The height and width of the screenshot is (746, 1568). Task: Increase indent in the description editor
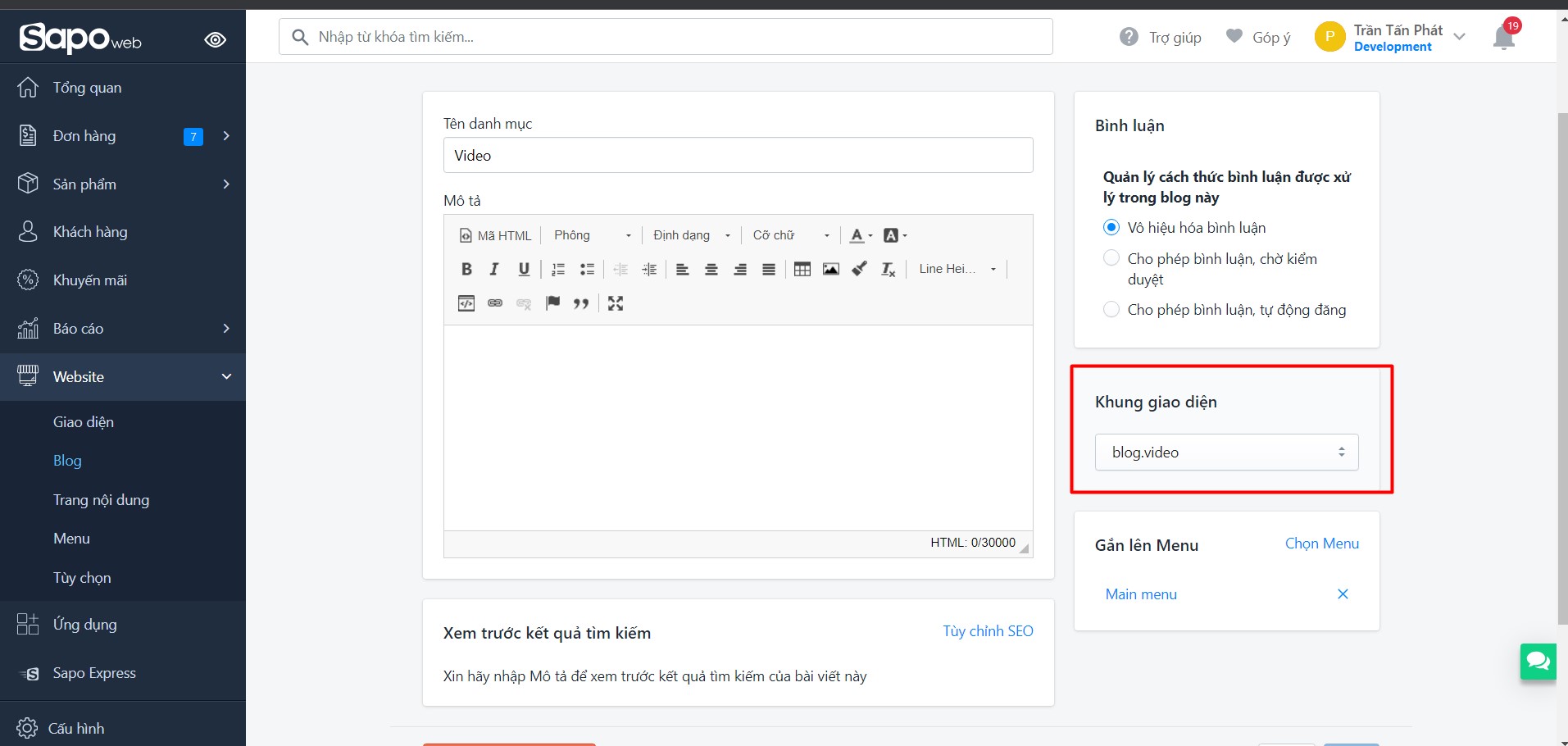[x=649, y=269]
